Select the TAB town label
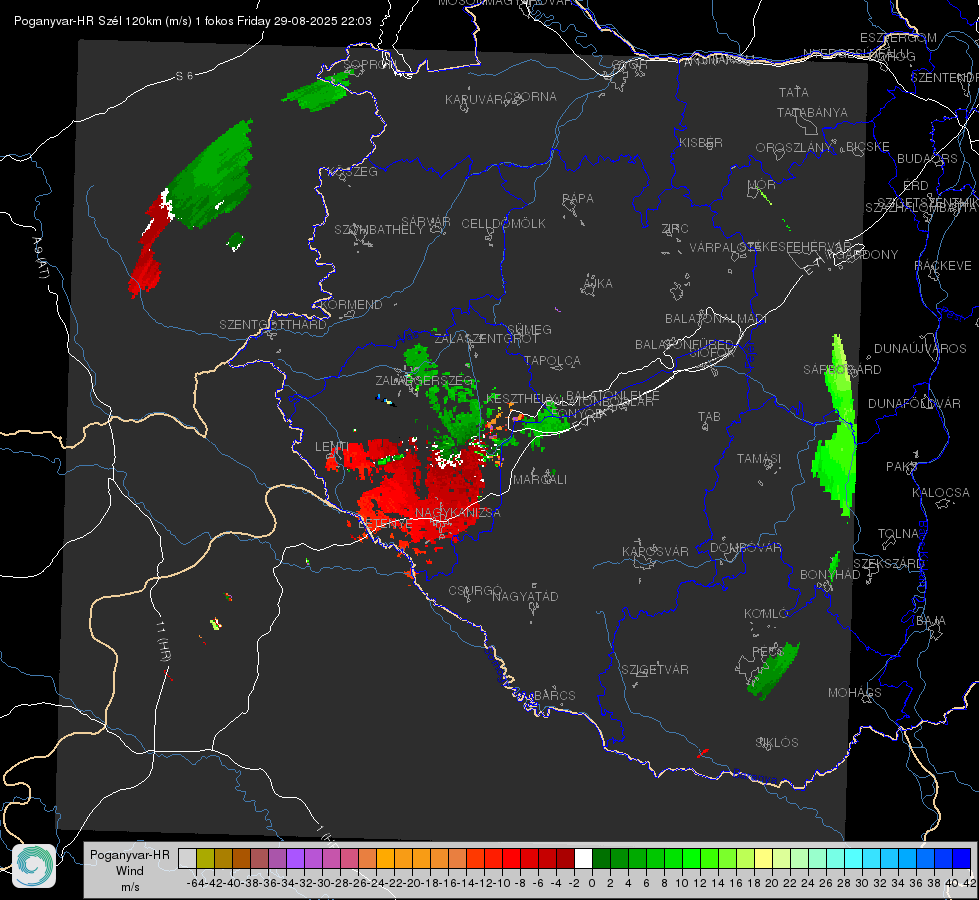 [x=709, y=417]
